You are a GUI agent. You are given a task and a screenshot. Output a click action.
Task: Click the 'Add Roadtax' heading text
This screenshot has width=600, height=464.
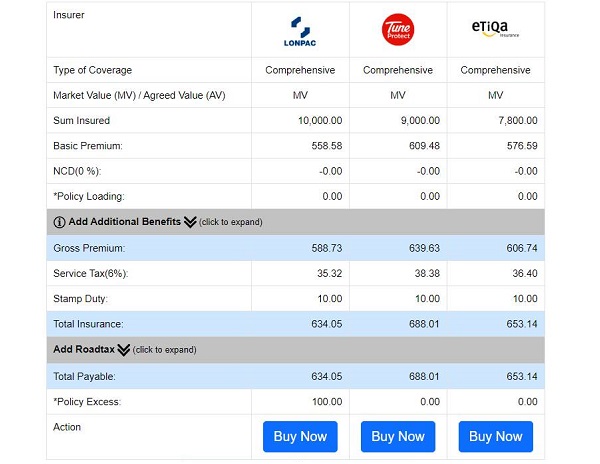(84, 350)
